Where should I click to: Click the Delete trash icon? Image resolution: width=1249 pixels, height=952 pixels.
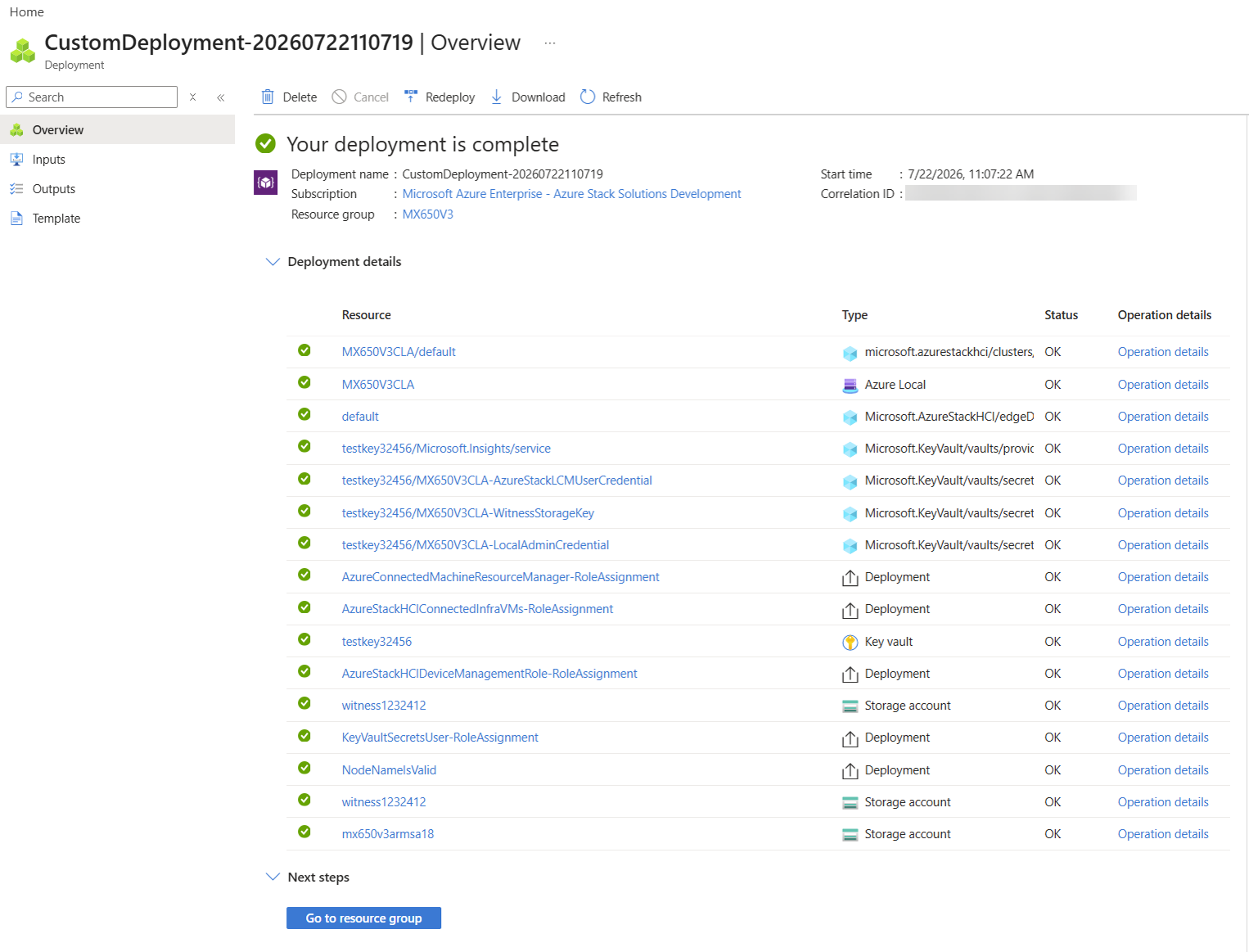268,97
